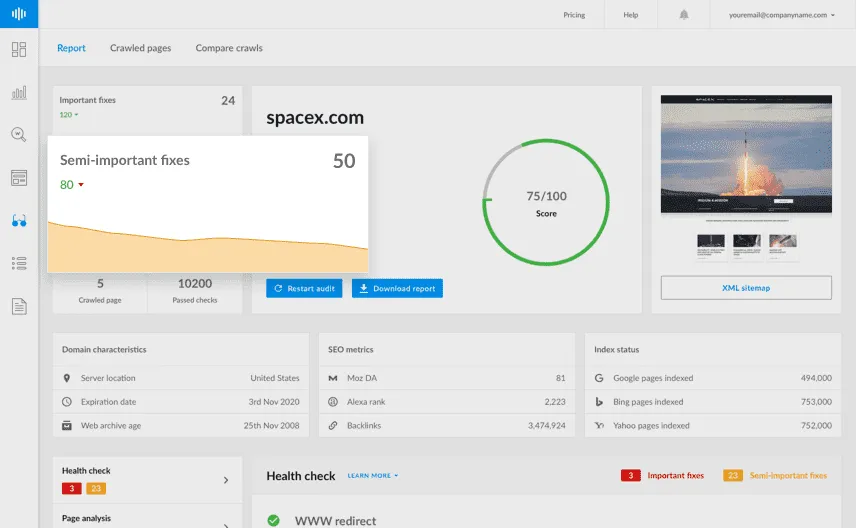The image size is (856, 528).
Task: Click the Semi-important fixes count 50
Action: click(x=344, y=161)
